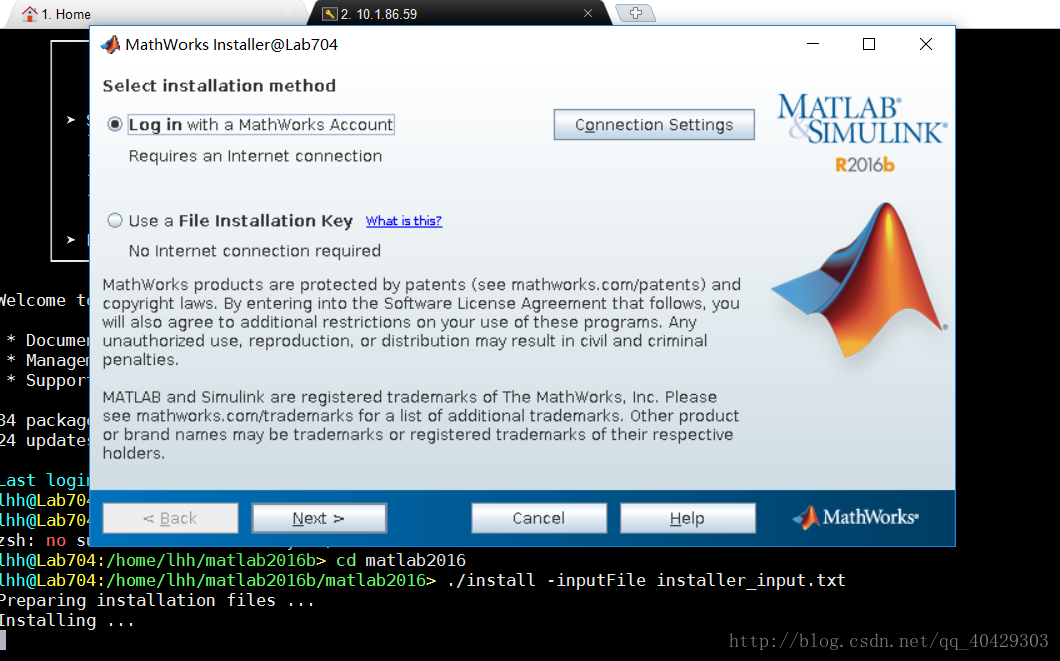Click 'Requires an Internet connection' text
The width and height of the screenshot is (1060, 661).
point(255,156)
